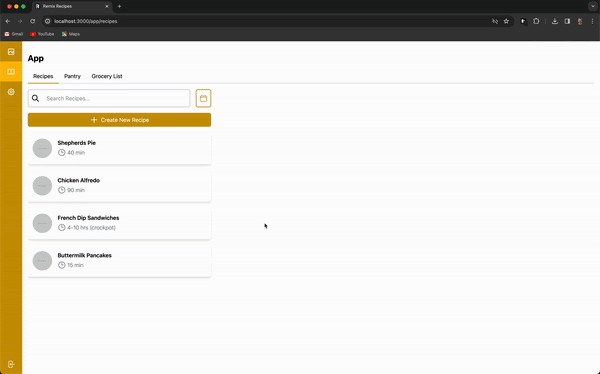Click the logout icon at sidebar bottom
Screen dimensions: 600x374
(11, 364)
